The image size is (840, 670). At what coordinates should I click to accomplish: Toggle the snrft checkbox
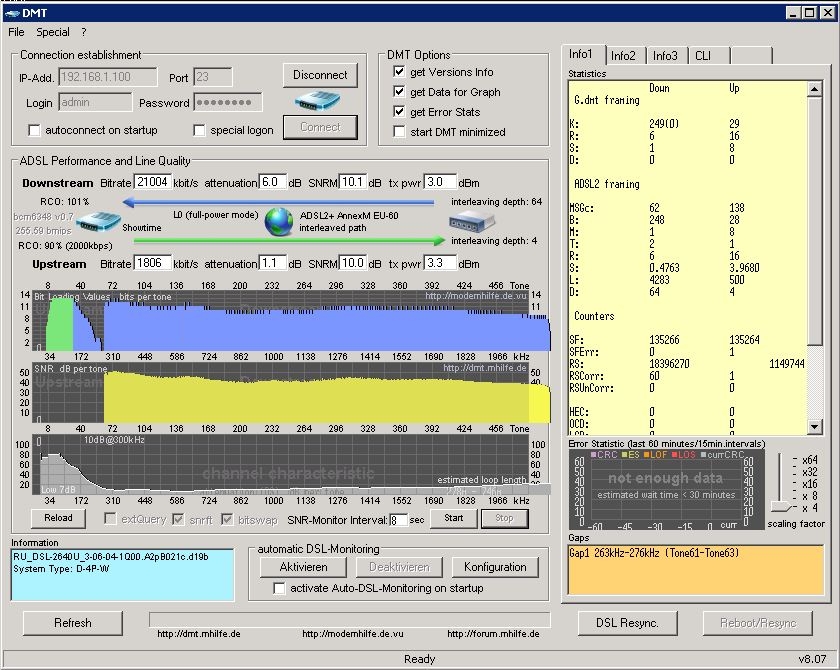pos(178,519)
